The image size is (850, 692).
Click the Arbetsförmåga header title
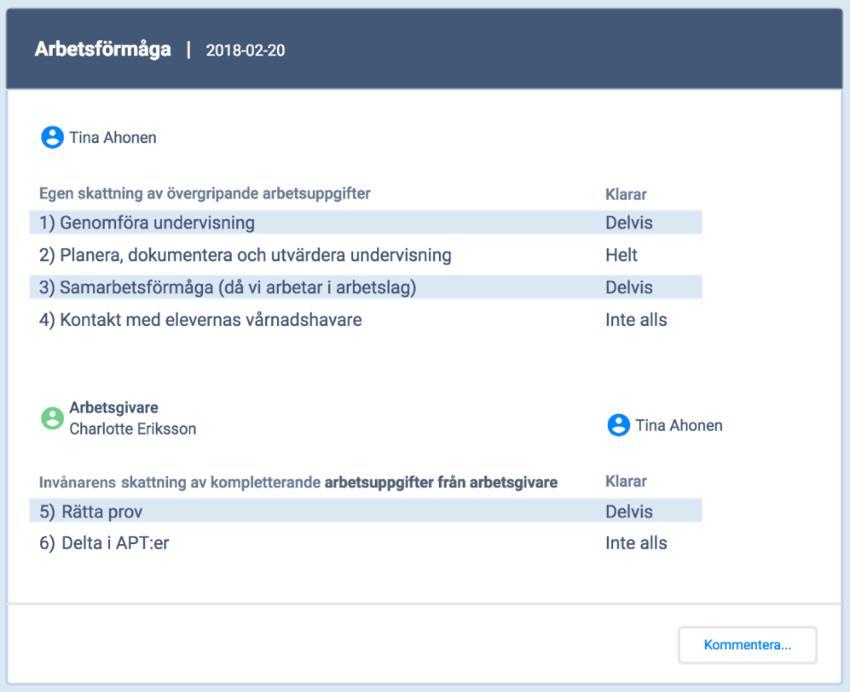103,49
